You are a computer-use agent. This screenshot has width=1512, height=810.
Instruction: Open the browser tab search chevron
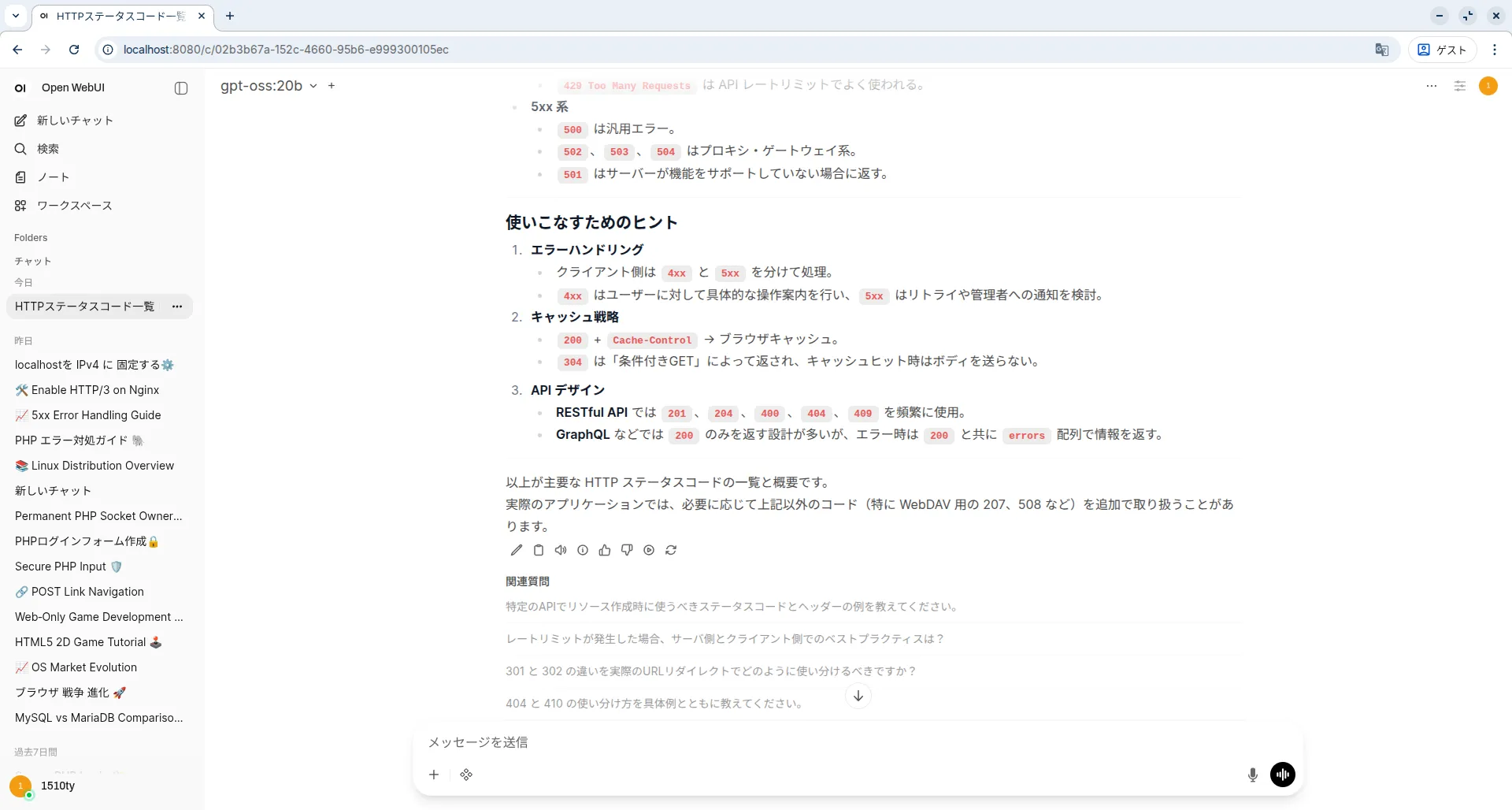(x=15, y=16)
